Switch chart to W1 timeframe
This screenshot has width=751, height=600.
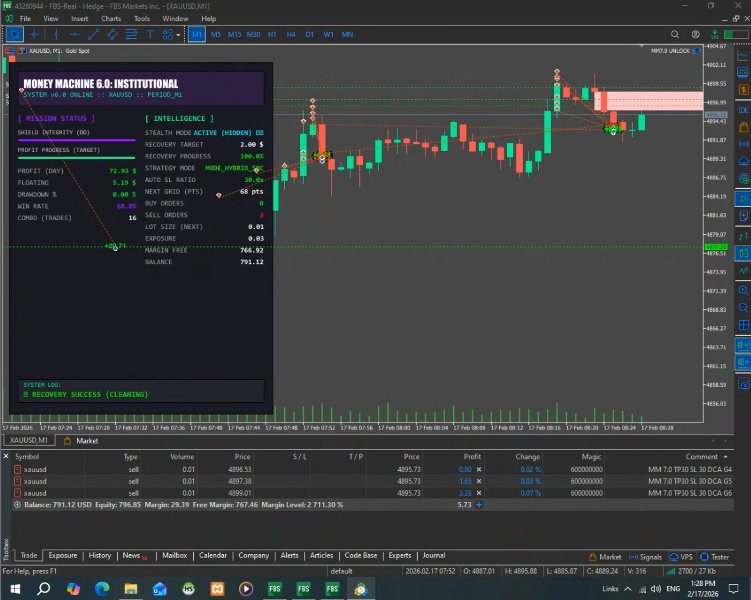(328, 34)
